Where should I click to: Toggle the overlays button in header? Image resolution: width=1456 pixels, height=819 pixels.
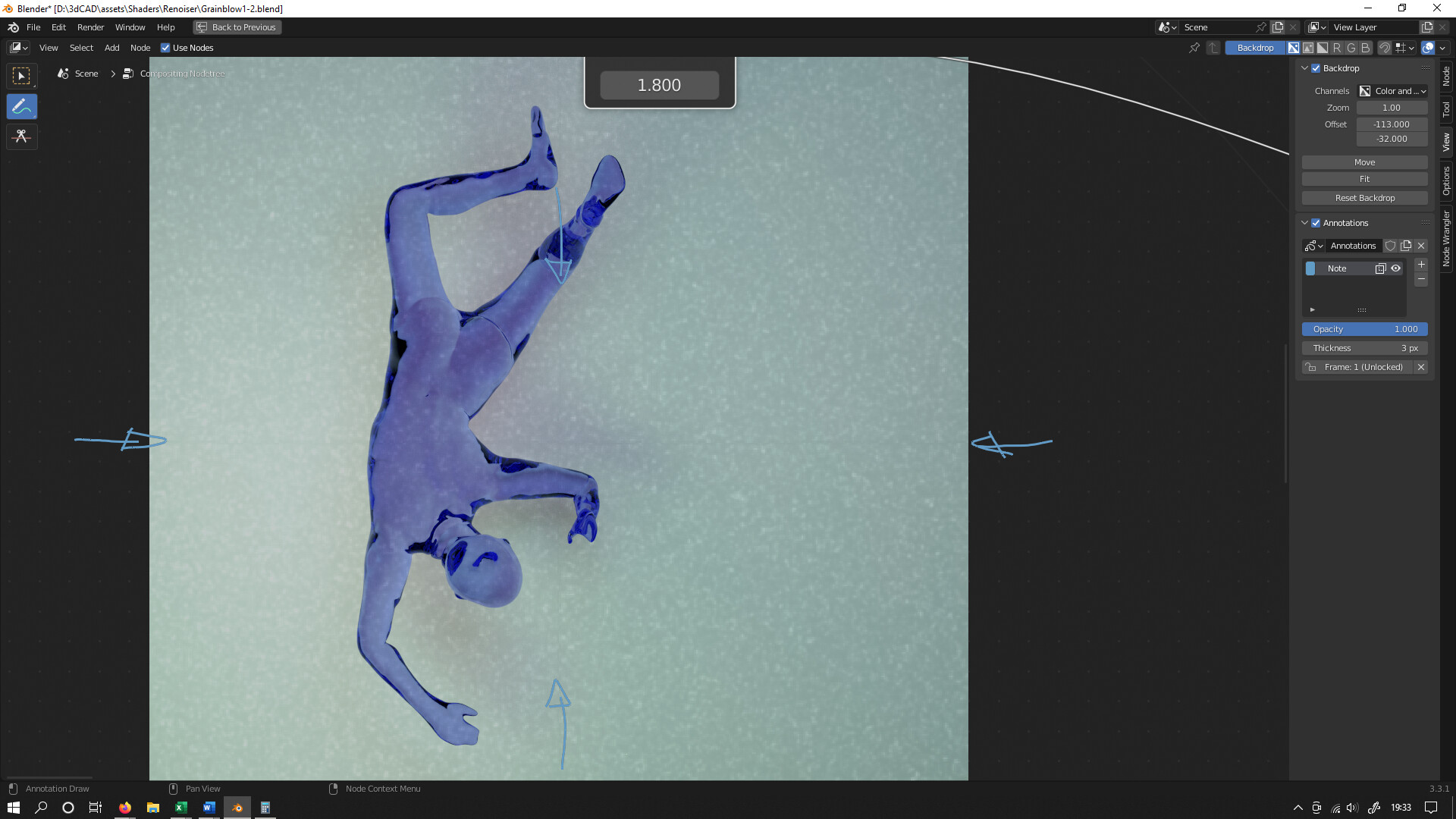click(1428, 48)
